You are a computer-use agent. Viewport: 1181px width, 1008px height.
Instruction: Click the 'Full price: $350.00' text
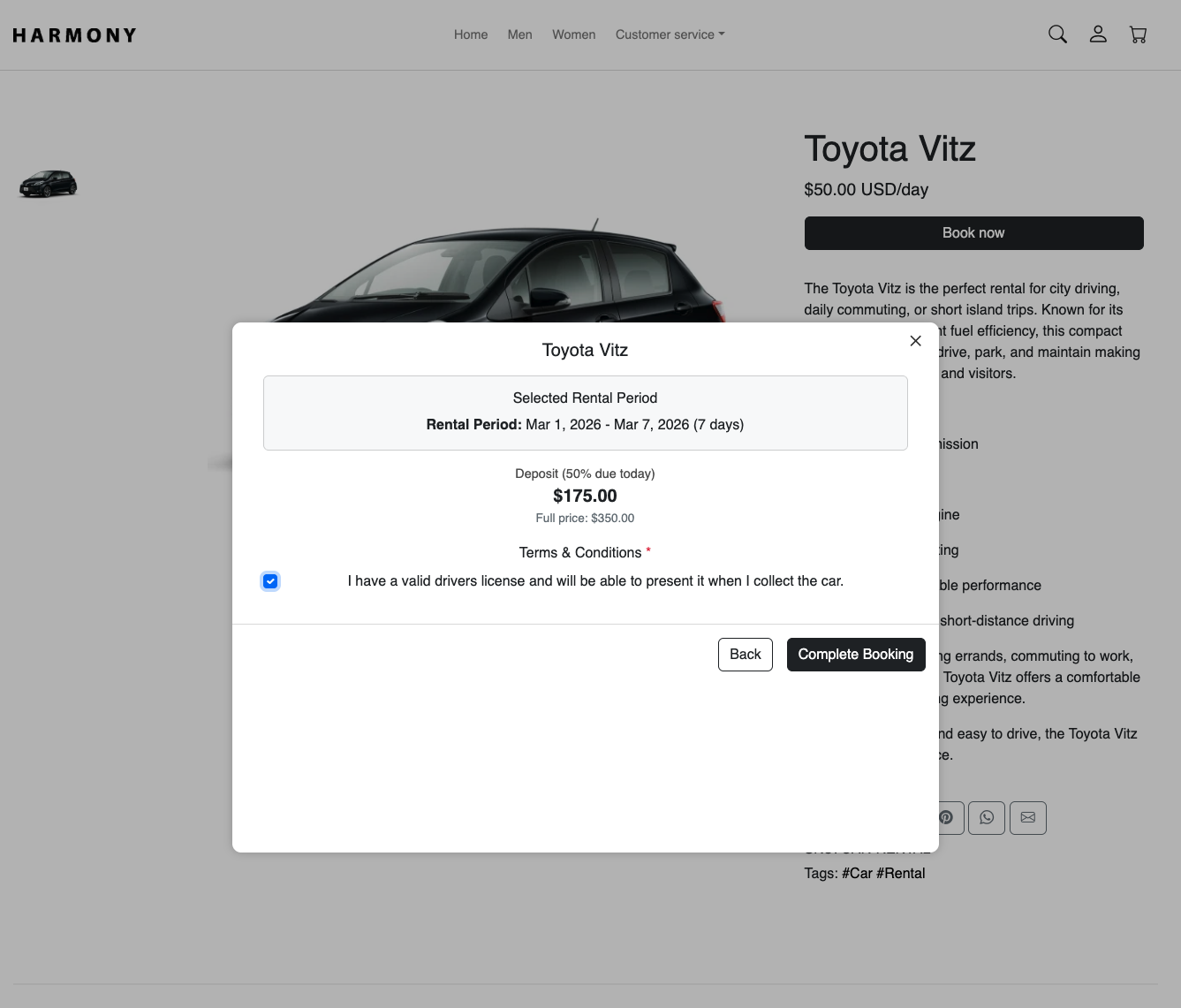[585, 519]
